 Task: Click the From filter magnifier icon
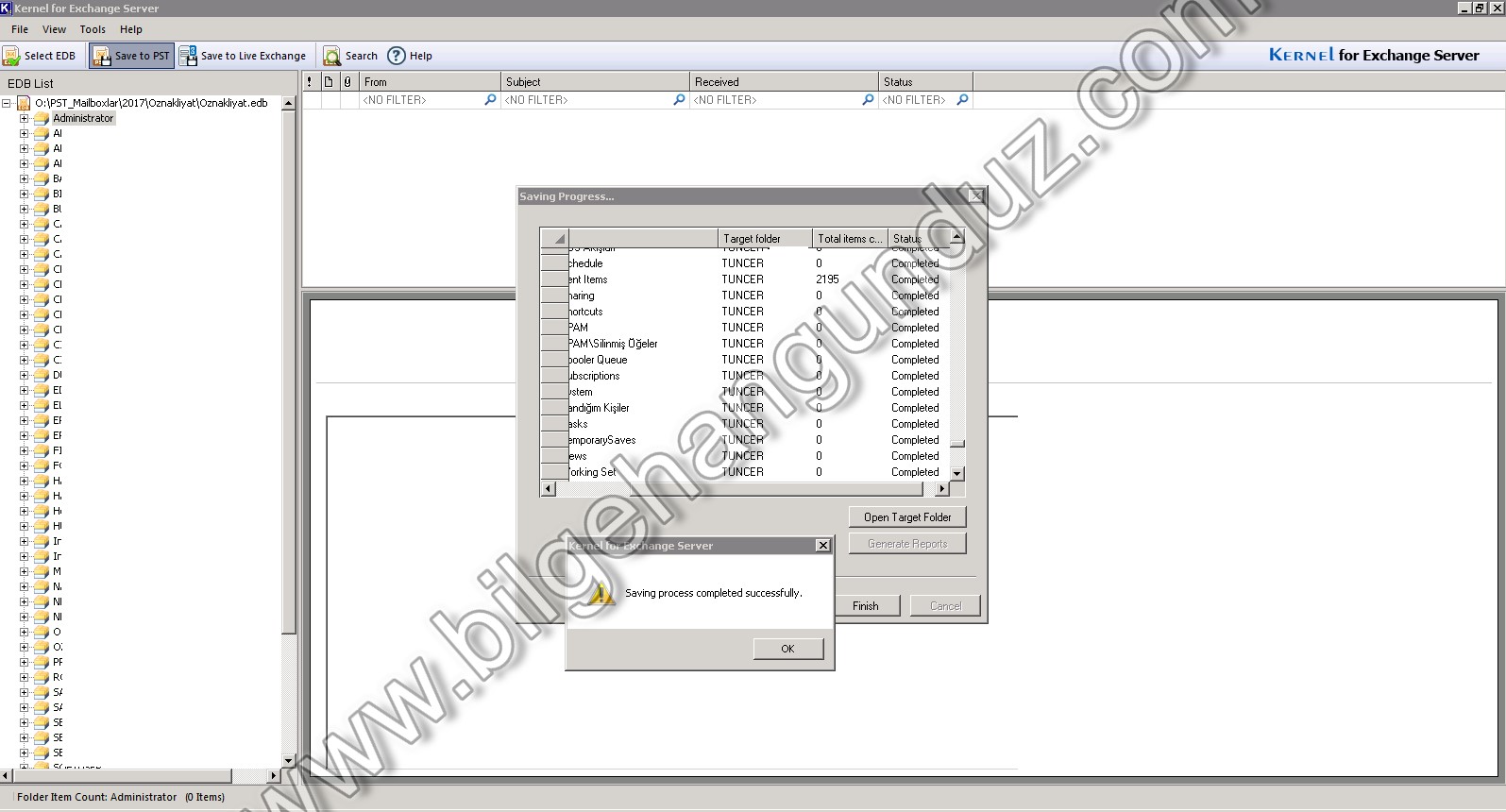[490, 100]
